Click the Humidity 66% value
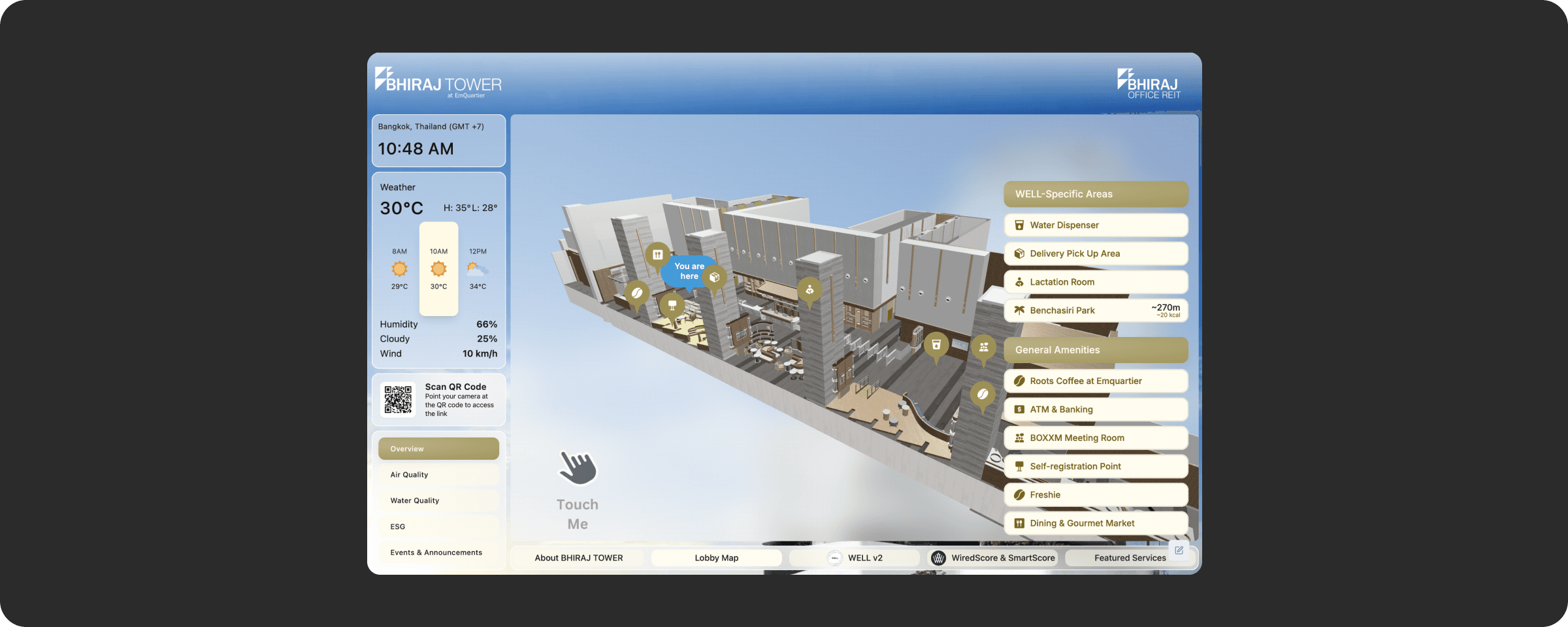The image size is (1568, 627). click(487, 325)
